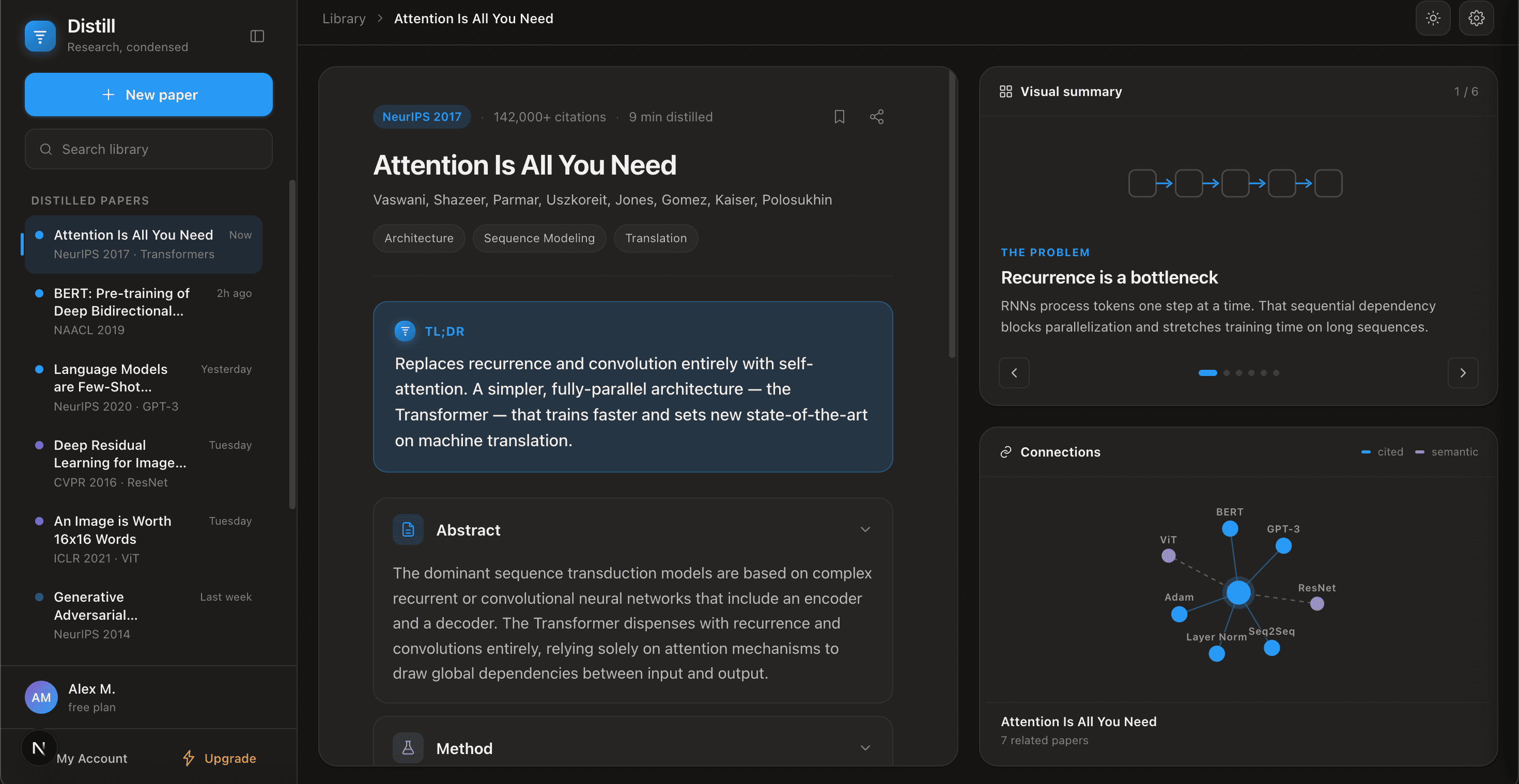
Task: Open Language Models are Few-Shot paper
Action: click(143, 387)
